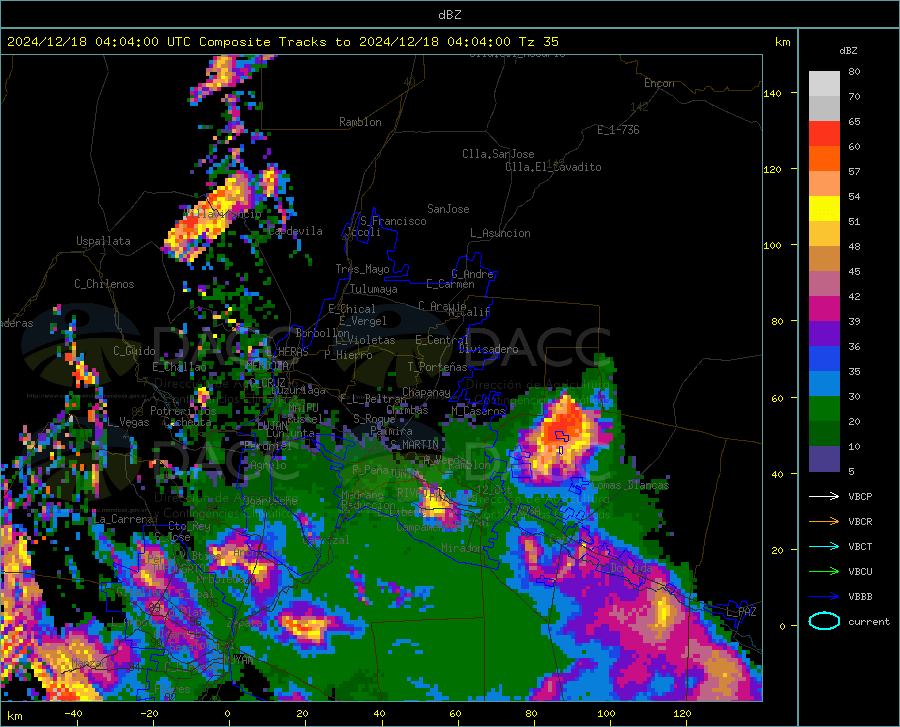900x727 pixels.
Task: Pick the blue 36 dBZ legend color
Action: [824, 358]
